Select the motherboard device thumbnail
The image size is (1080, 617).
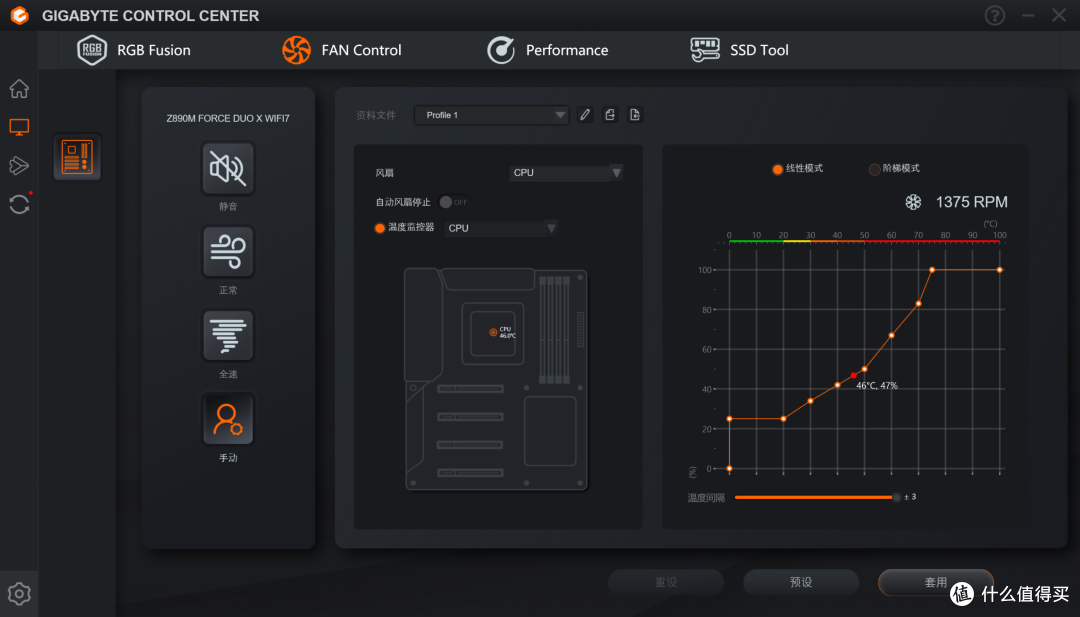point(77,157)
